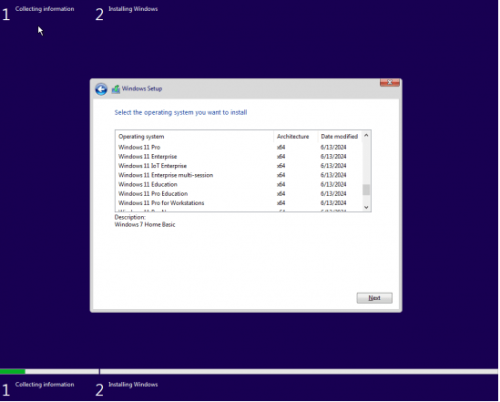
Task: Click the scroll up arrow of OS list
Action: coord(366,135)
